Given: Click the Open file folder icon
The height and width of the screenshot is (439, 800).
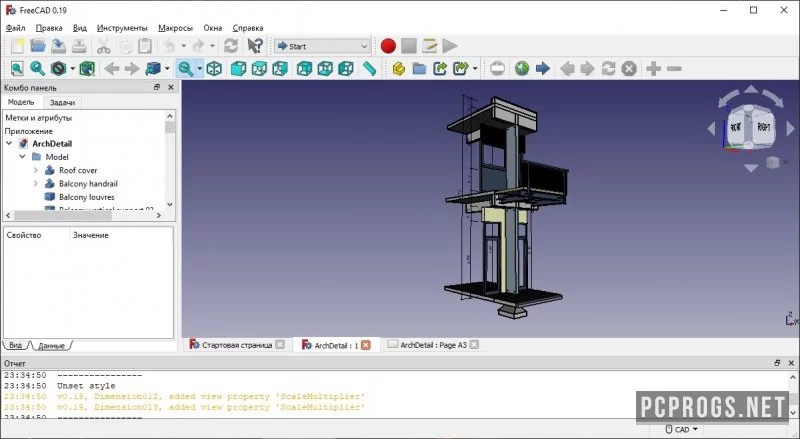Looking at the screenshot, I should pyautogui.click(x=38, y=46).
